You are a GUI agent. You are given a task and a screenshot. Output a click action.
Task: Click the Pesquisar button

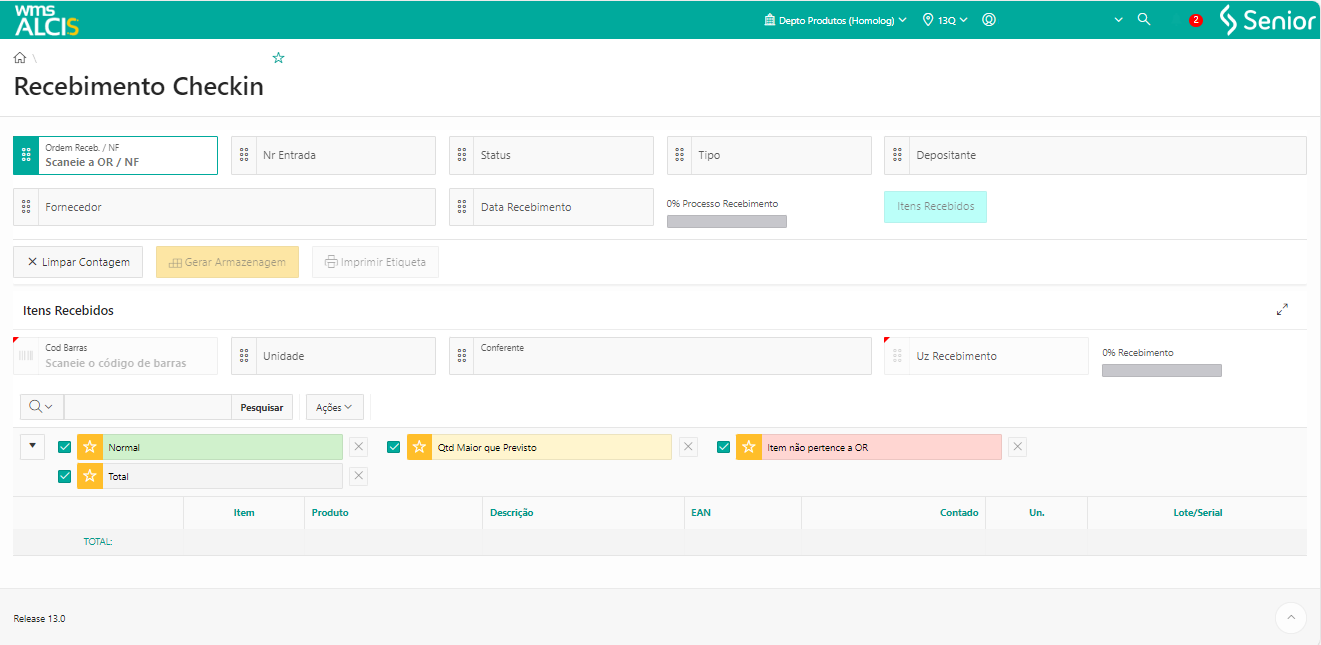click(x=263, y=407)
